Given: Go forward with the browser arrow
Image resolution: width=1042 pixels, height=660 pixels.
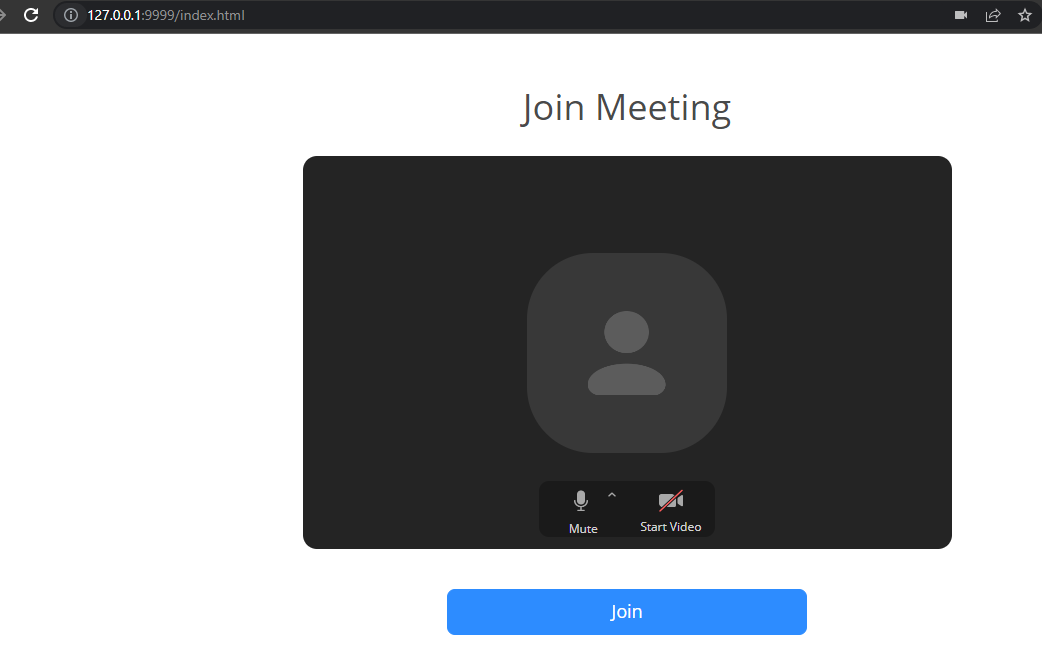Looking at the screenshot, I should point(2,15).
